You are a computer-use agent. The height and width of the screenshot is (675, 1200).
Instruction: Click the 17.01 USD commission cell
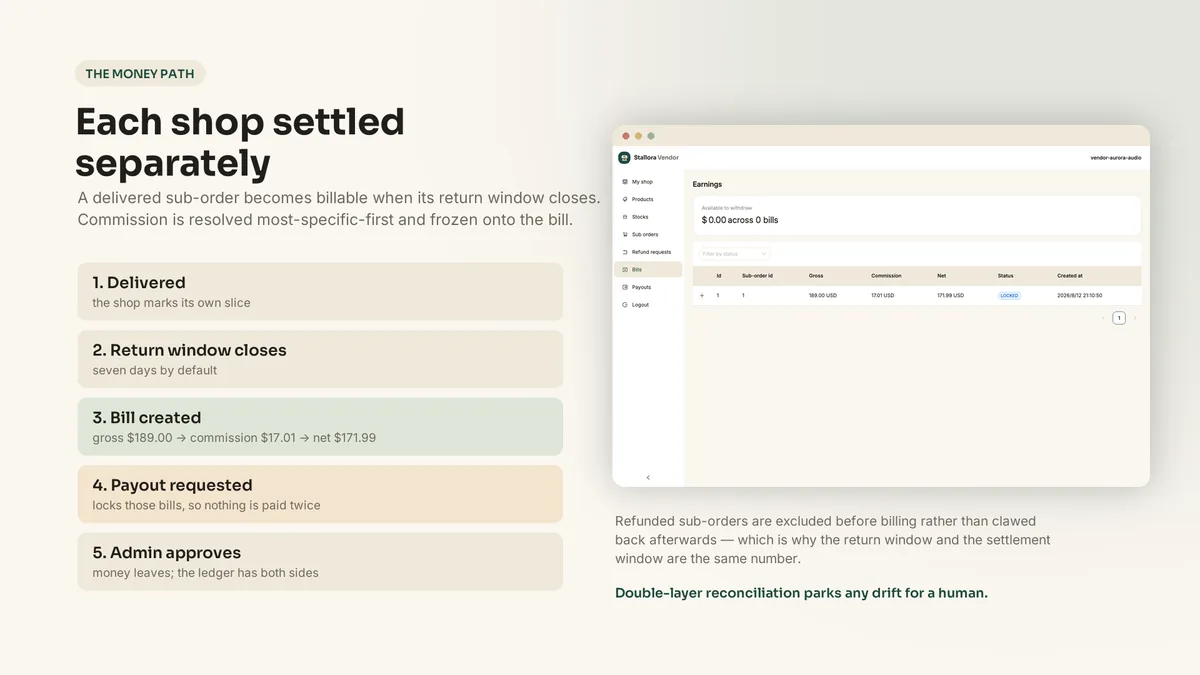[x=883, y=296]
